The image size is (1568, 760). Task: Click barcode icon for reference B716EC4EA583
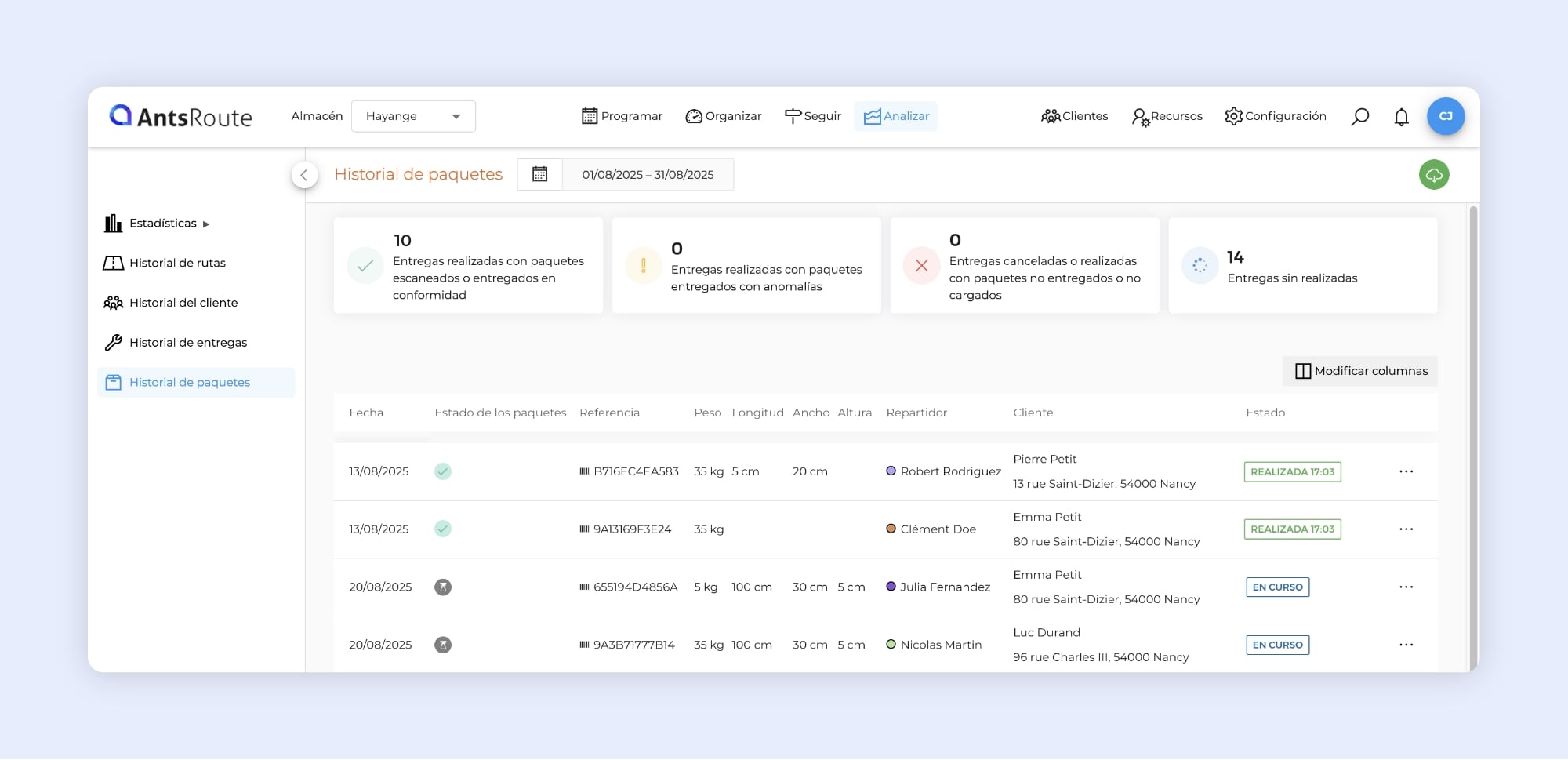click(585, 471)
